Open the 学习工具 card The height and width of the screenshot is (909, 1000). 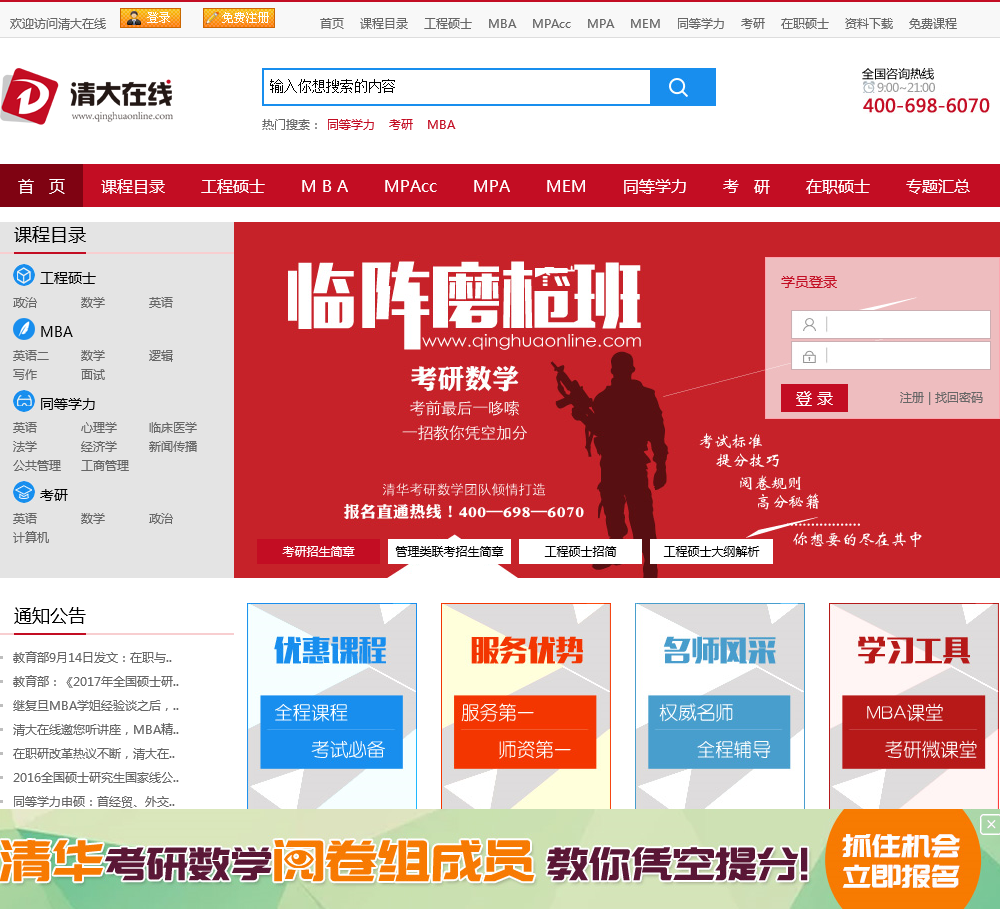[914, 706]
